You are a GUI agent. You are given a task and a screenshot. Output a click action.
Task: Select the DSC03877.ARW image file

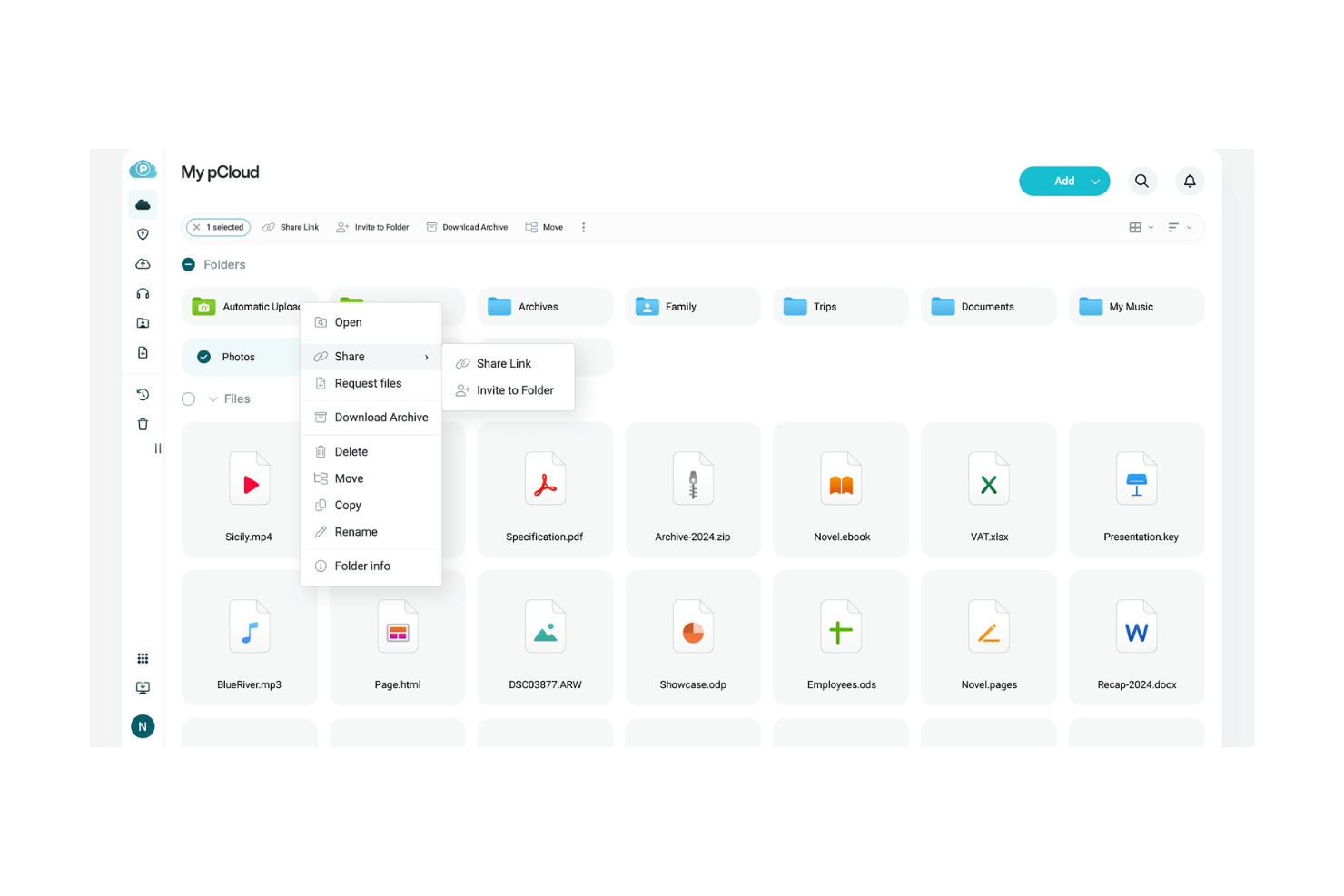pos(545,638)
